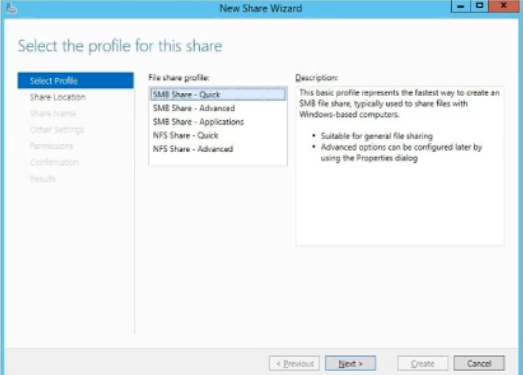523x375 pixels.
Task: Click 'Suitable for general file sharing' bullet text
Action: pyautogui.click(x=377, y=136)
